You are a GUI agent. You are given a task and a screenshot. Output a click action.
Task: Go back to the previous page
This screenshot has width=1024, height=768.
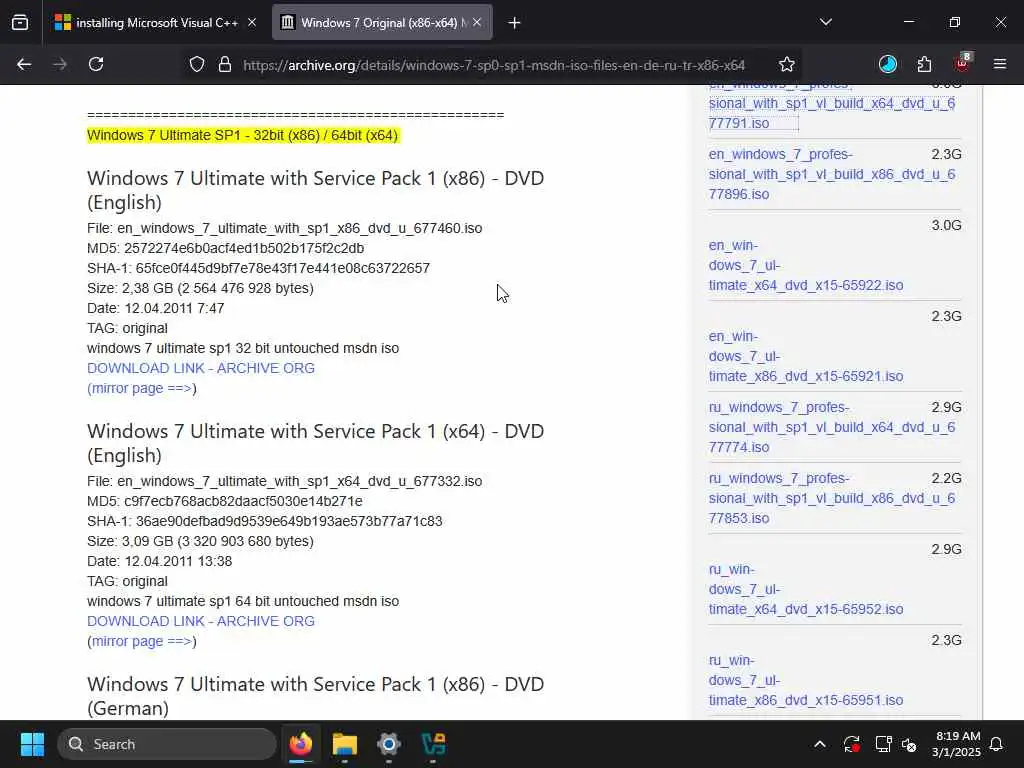coord(24,64)
